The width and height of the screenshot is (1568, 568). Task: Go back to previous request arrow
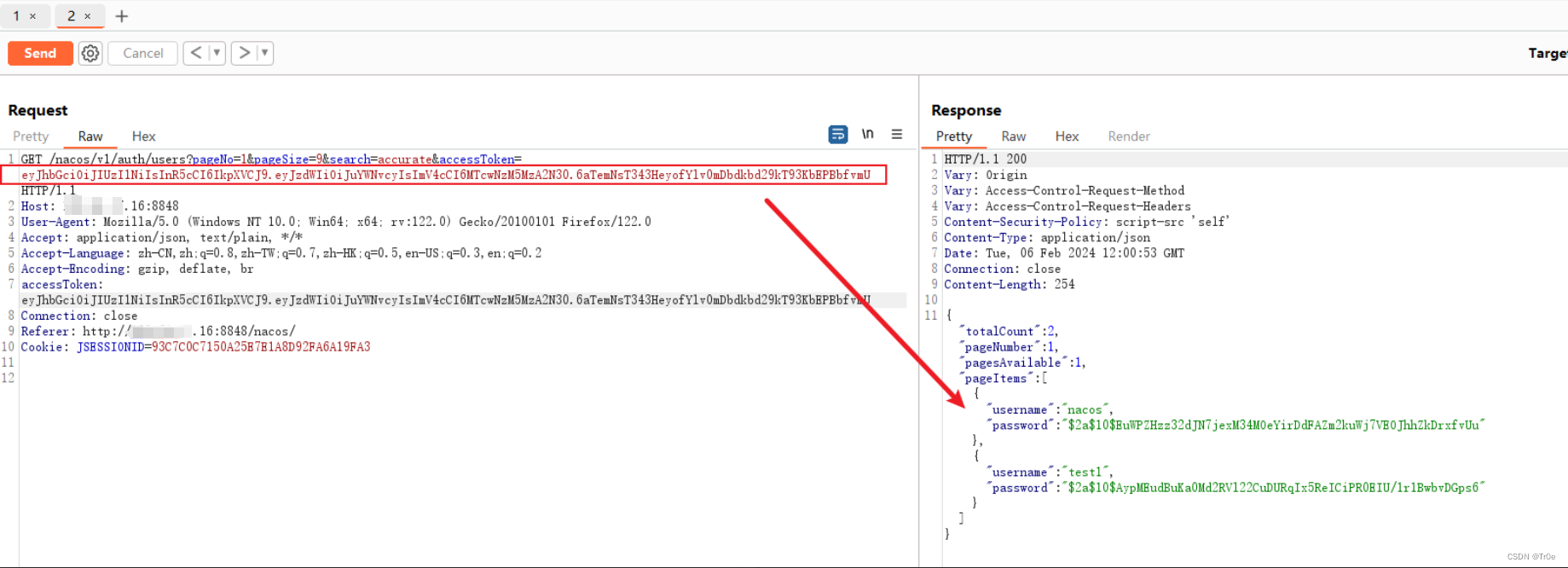coord(196,53)
